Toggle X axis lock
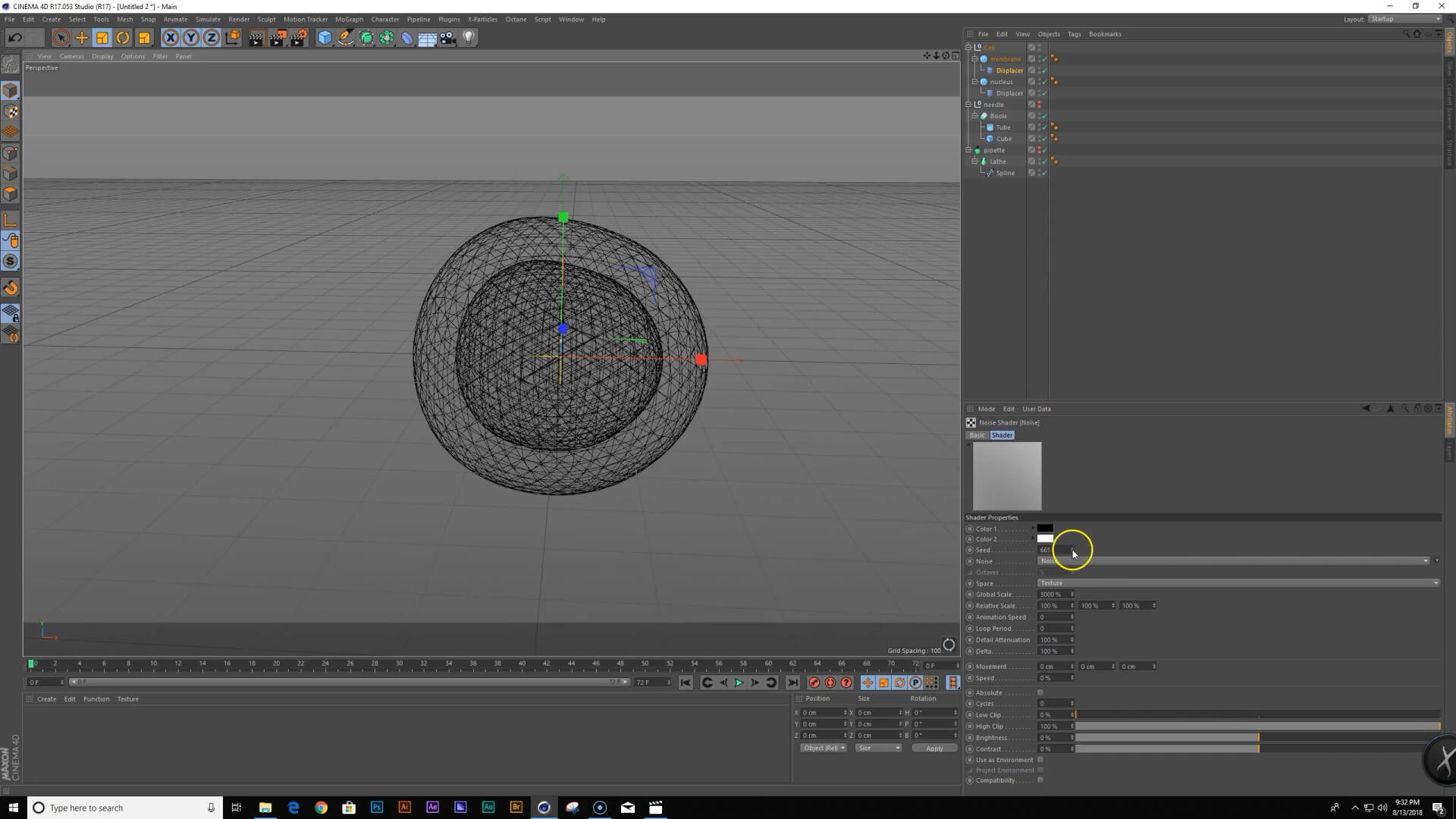 pos(171,38)
